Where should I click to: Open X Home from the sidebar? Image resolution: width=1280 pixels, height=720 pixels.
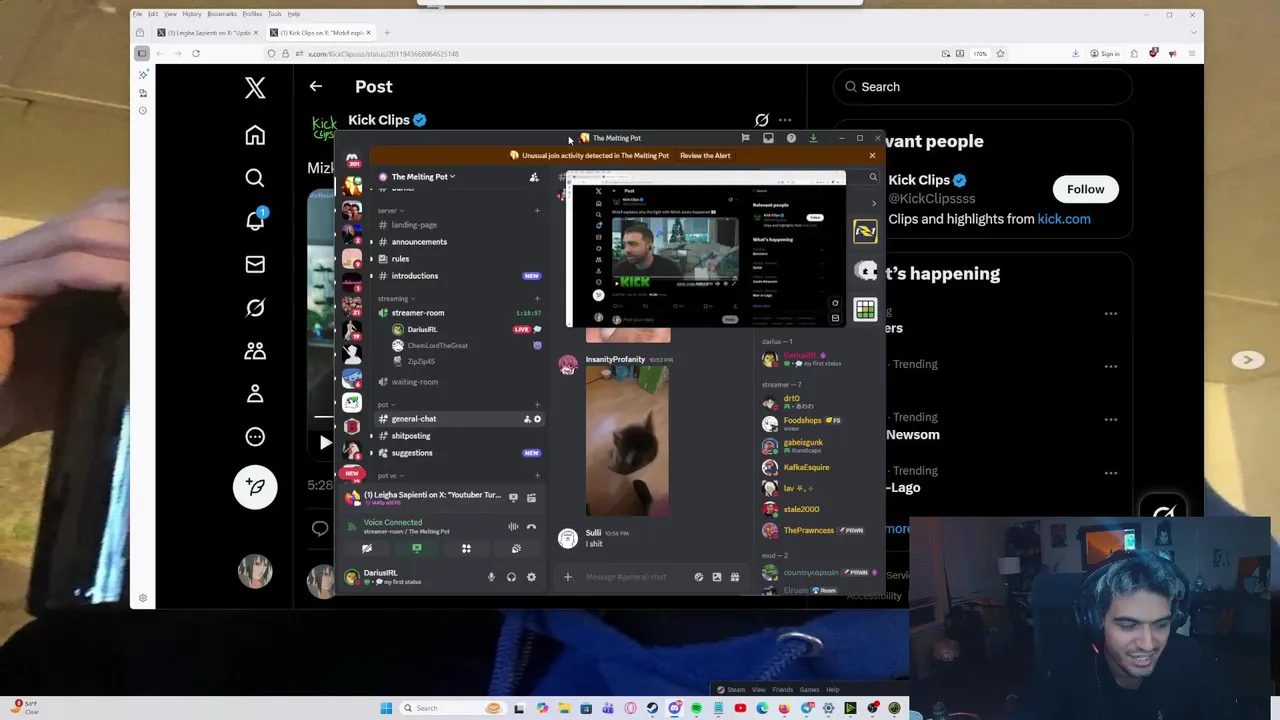click(x=255, y=135)
